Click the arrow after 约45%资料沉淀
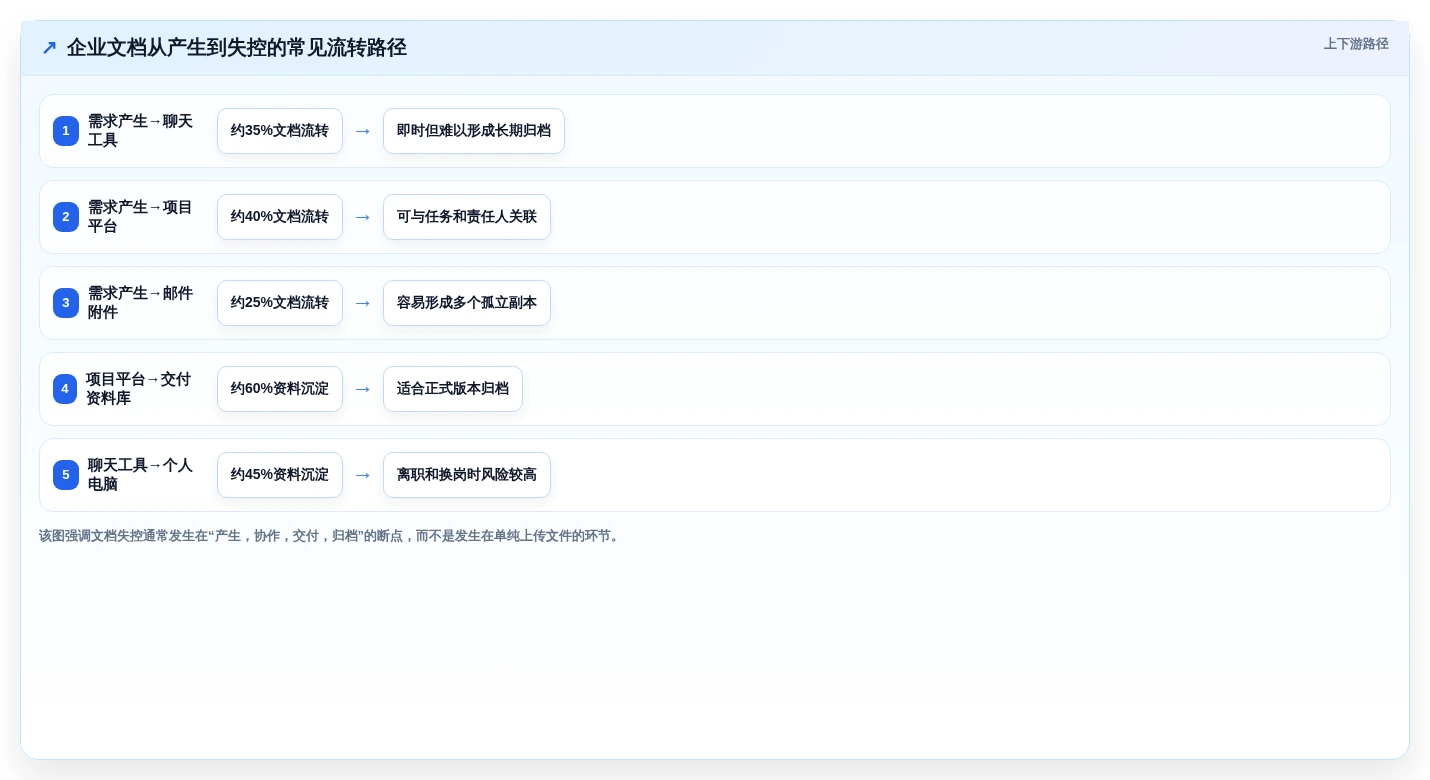Screen dimensions: 1430x780 click(x=363, y=475)
